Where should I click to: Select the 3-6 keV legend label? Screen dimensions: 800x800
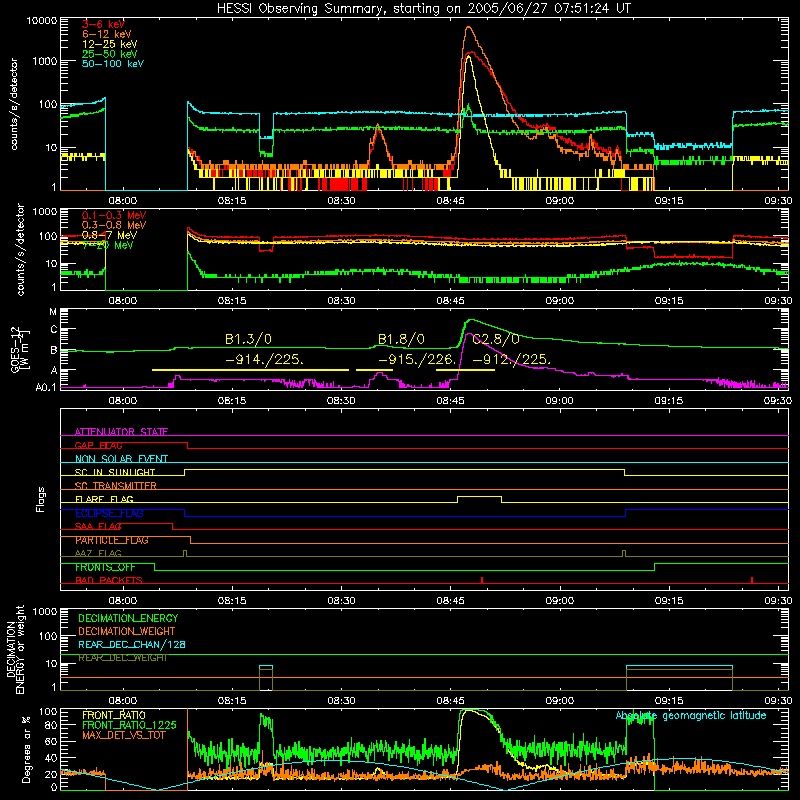click(x=103, y=24)
